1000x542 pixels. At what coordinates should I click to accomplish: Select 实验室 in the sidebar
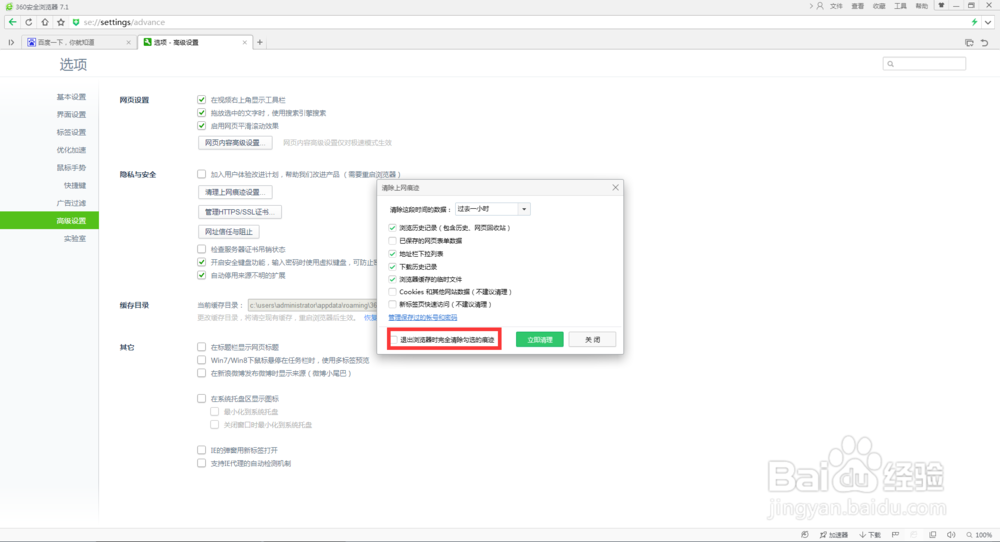coord(75,238)
